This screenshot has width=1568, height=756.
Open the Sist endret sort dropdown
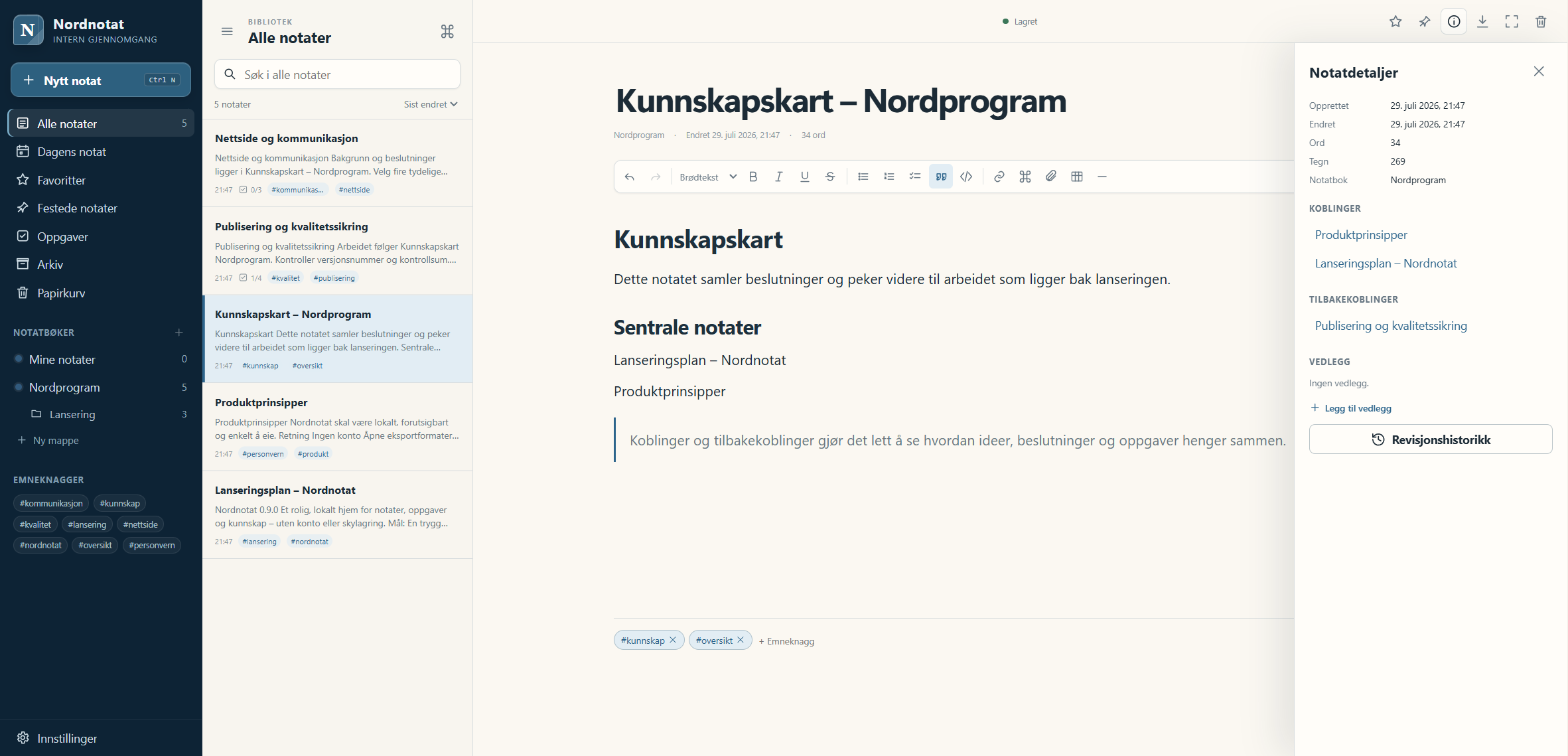click(431, 104)
